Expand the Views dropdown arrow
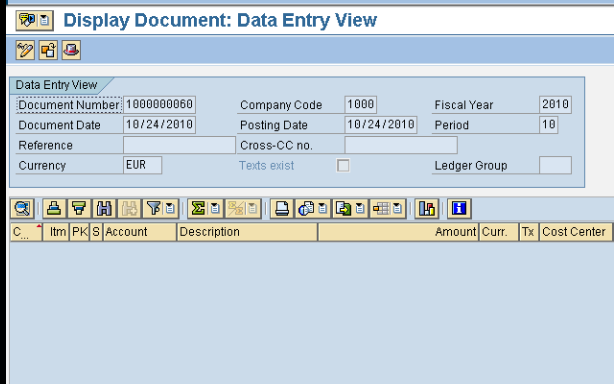The image size is (614, 384). tap(323, 208)
